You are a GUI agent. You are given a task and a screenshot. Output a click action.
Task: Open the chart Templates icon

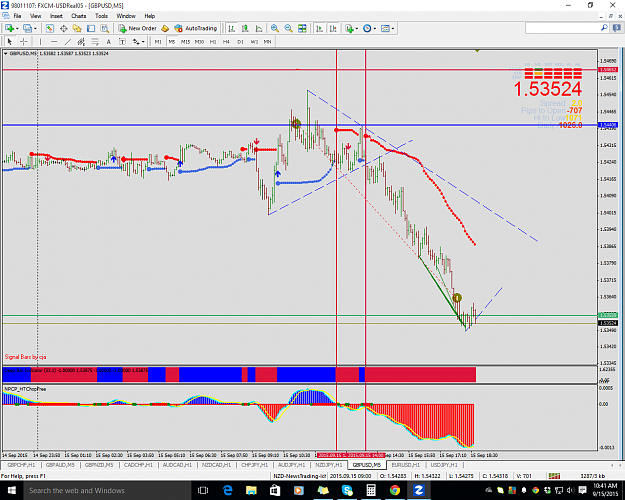[385, 28]
